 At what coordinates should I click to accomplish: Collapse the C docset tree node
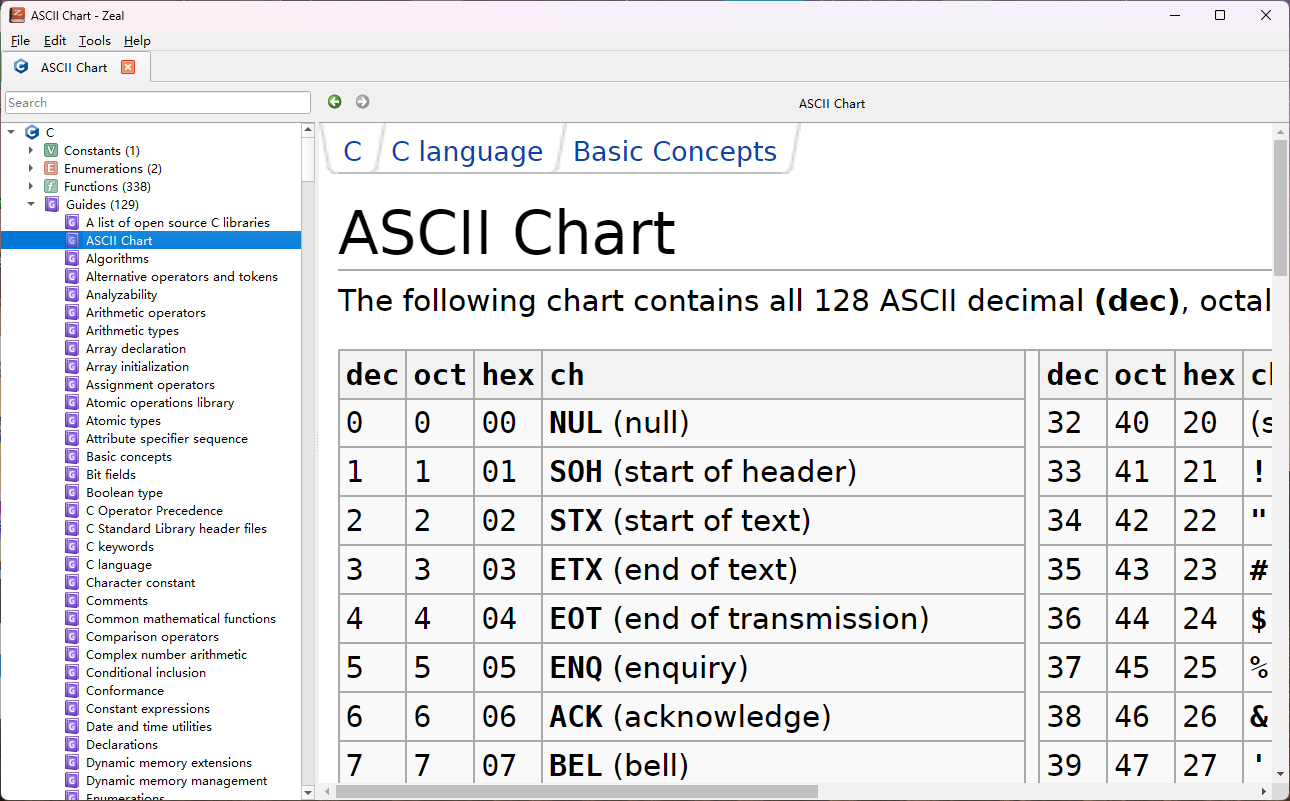pos(11,132)
